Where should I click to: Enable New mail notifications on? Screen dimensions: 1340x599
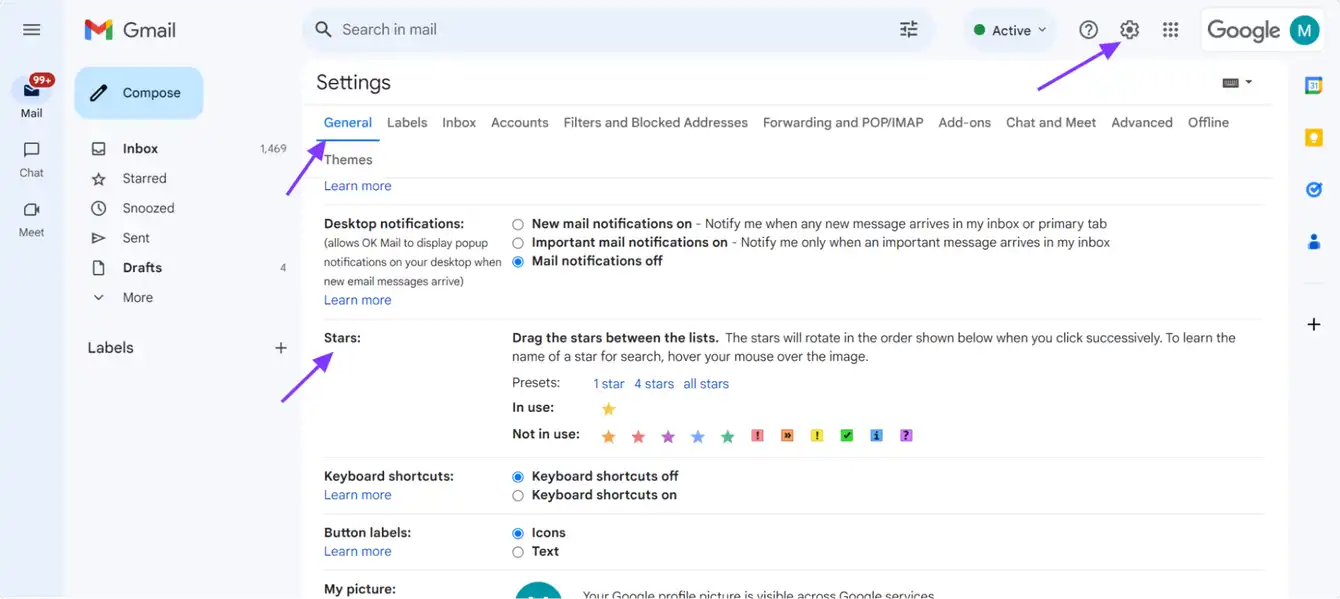518,224
